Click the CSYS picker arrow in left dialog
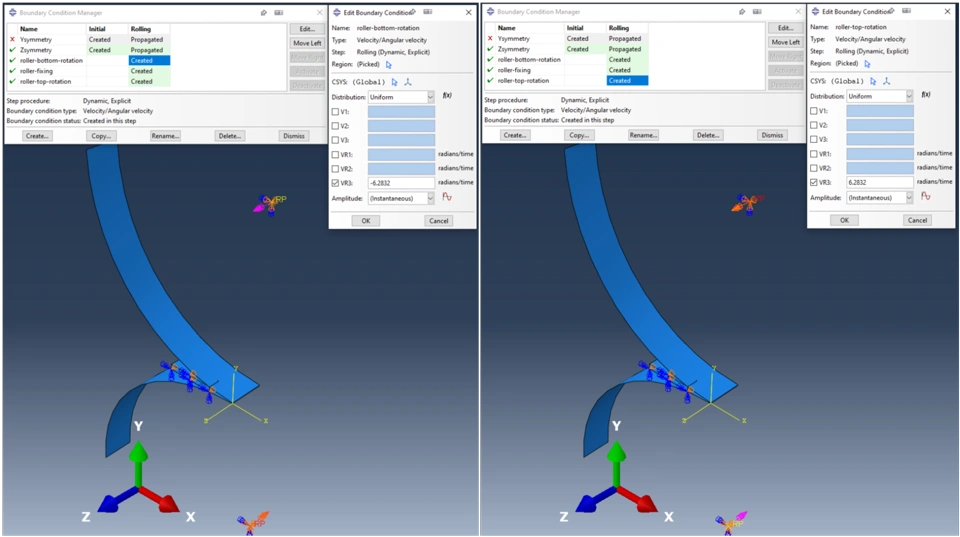Image resolution: width=960 pixels, height=537 pixels. [x=394, y=82]
